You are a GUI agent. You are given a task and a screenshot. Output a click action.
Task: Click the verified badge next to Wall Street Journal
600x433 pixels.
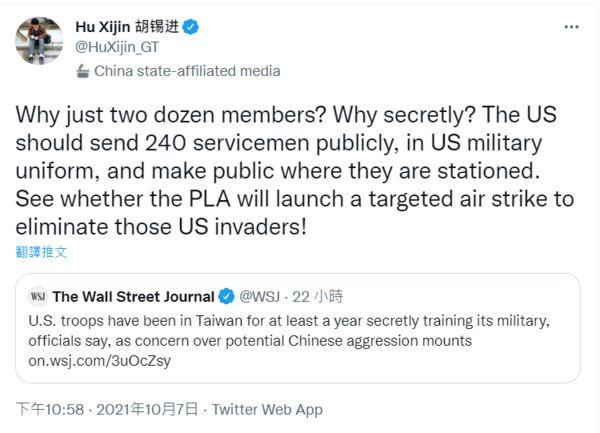tap(227, 296)
